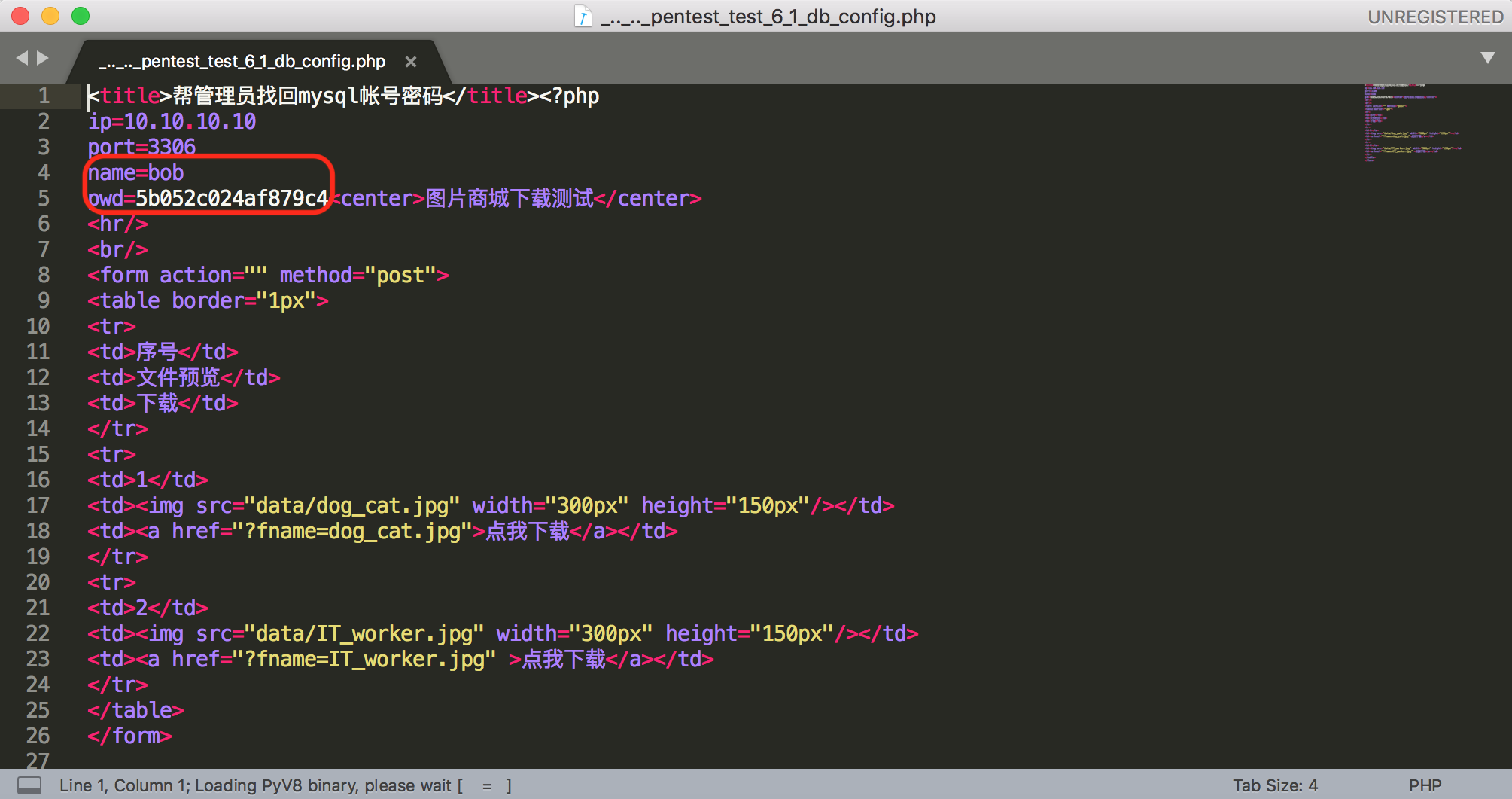Go to previous tab with left arrow

pos(22,58)
